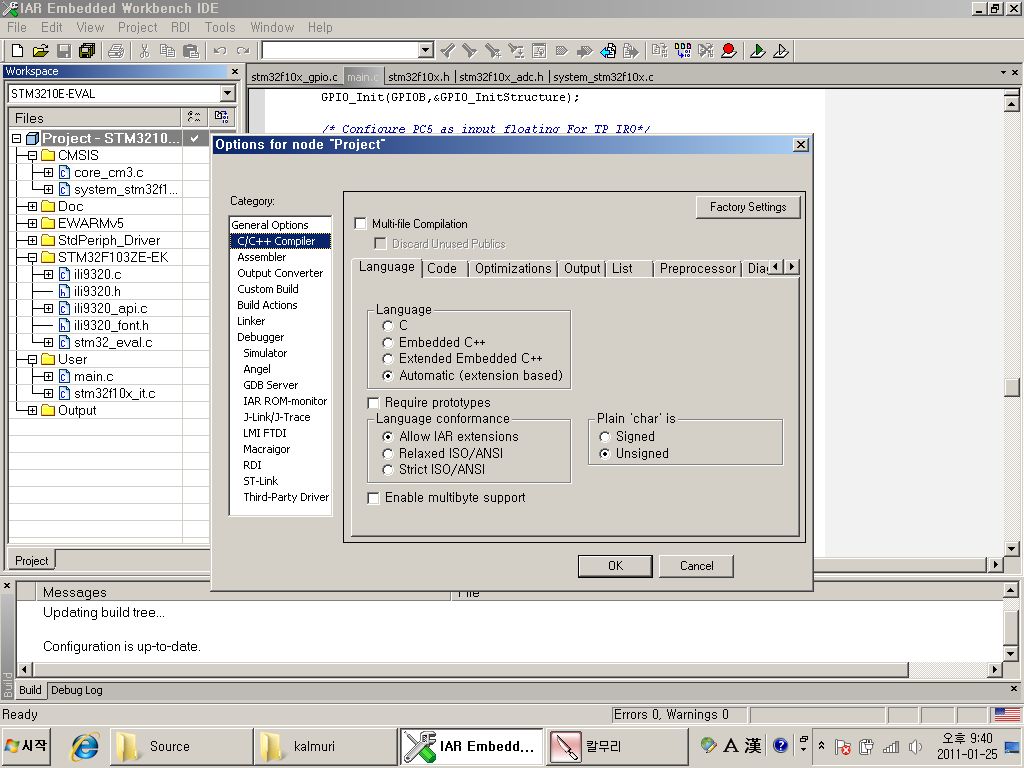Viewport: 1024px width, 768px height.
Task: Open the Project menu
Action: 137,27
